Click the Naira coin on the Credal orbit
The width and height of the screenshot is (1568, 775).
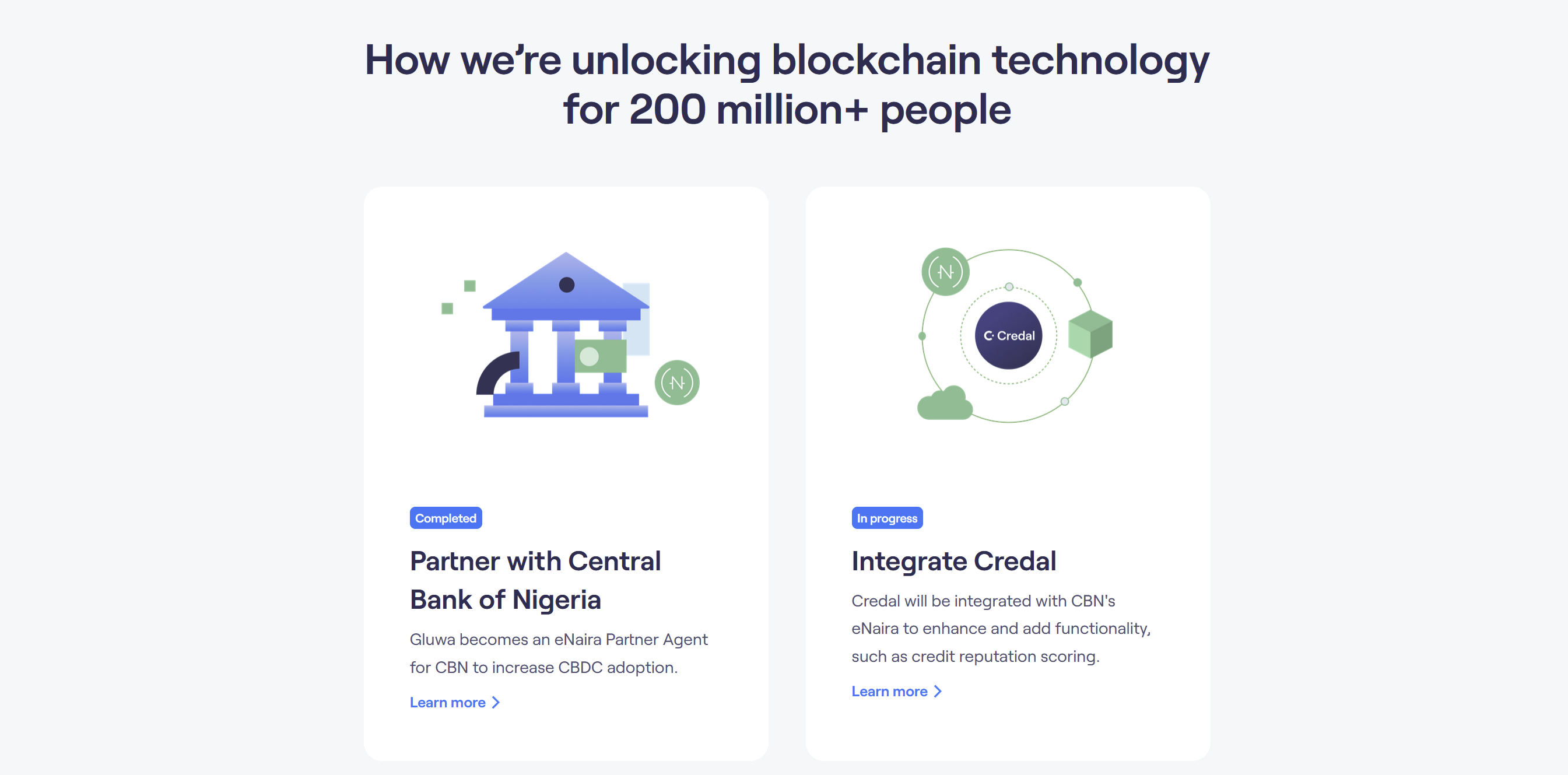945,272
